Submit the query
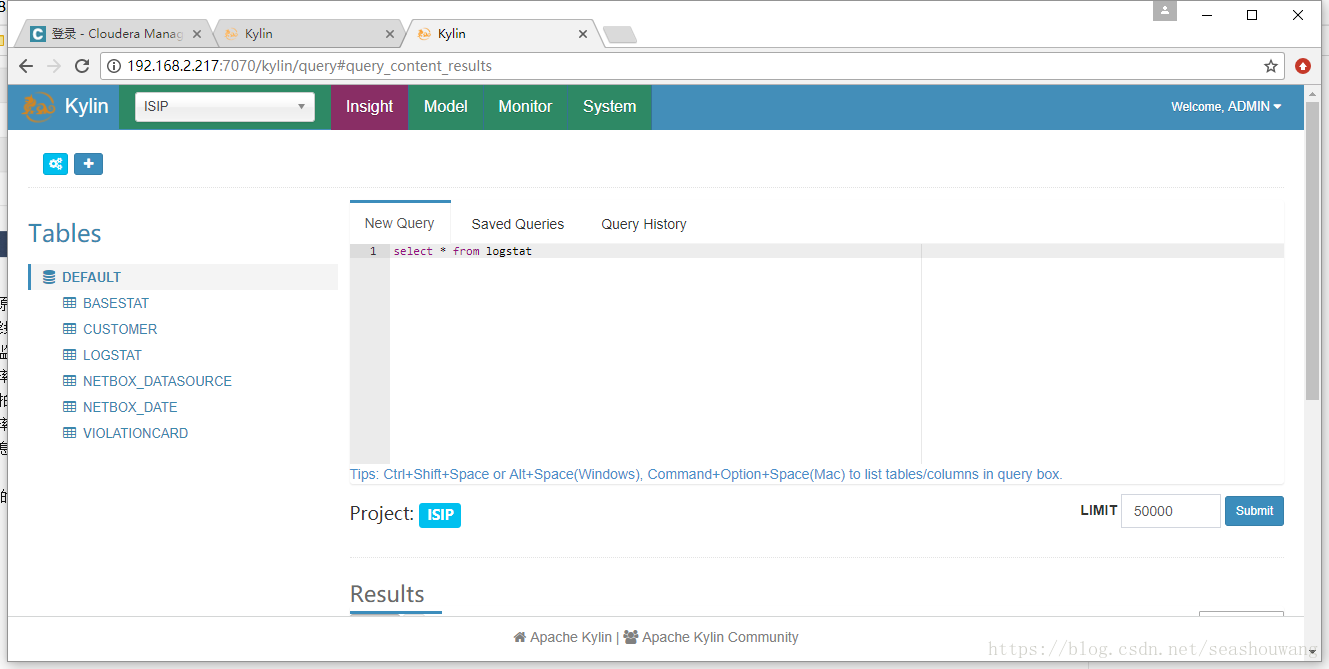 (1254, 511)
